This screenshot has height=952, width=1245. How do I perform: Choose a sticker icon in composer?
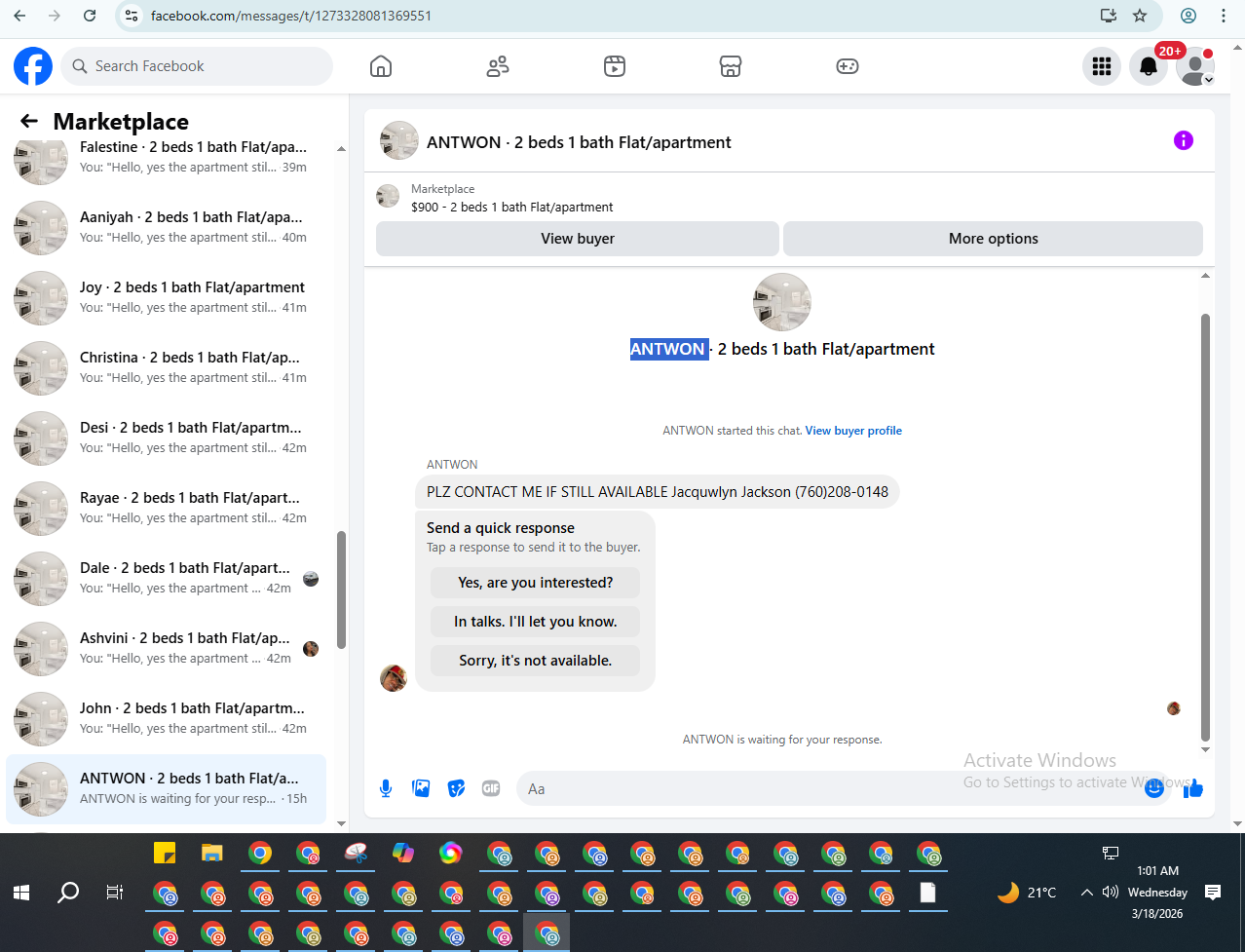click(456, 788)
